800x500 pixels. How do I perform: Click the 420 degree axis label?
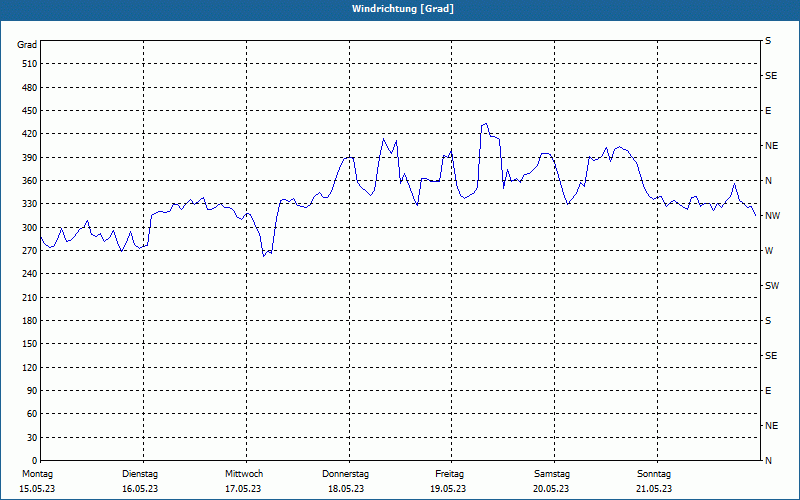[30, 134]
